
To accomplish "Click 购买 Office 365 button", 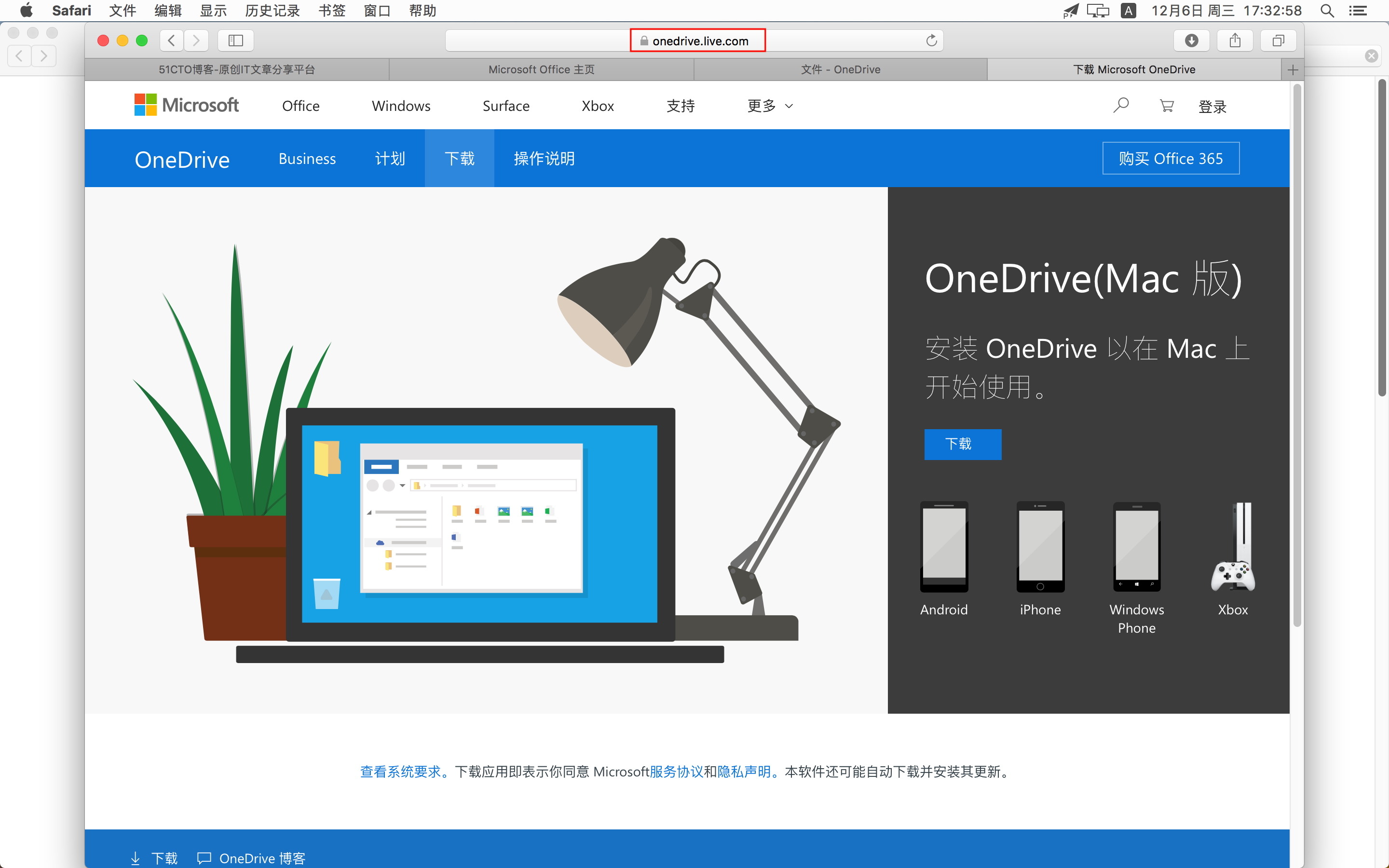I will (1171, 158).
